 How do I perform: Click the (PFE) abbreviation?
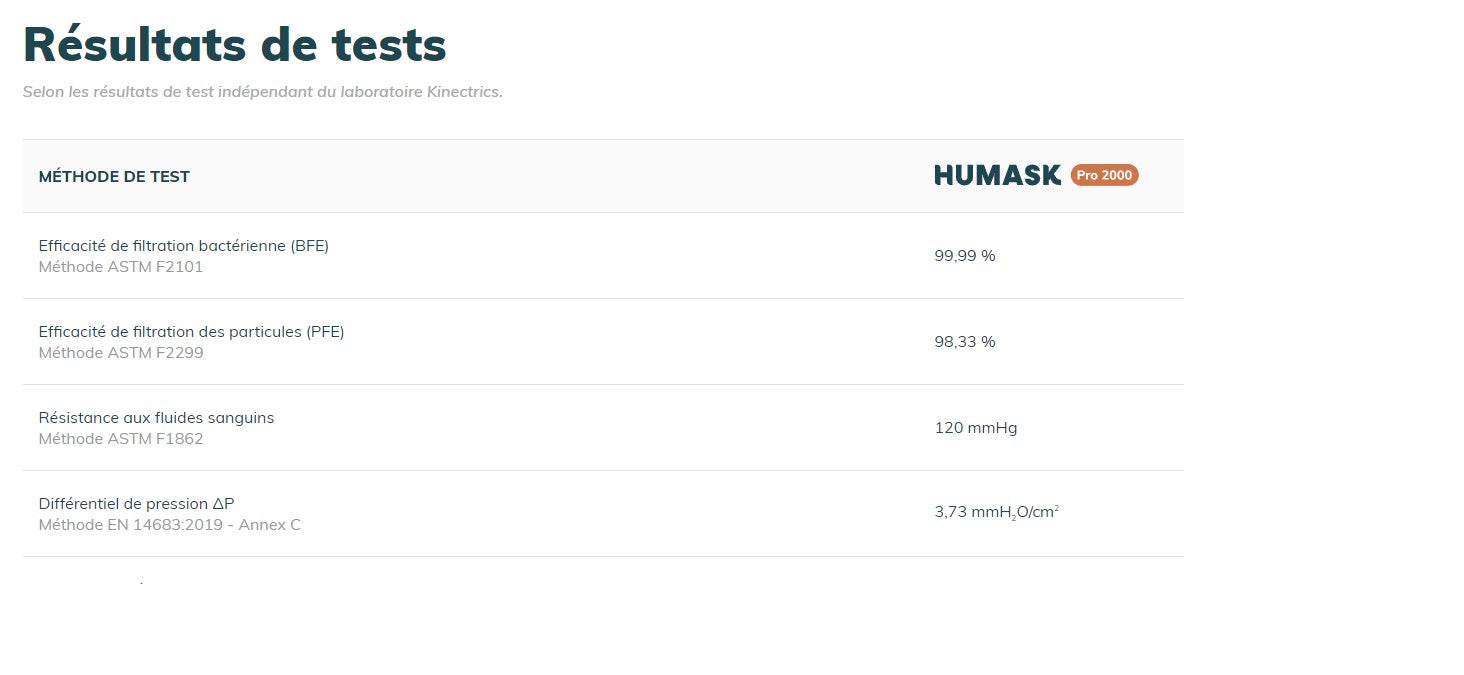(326, 332)
